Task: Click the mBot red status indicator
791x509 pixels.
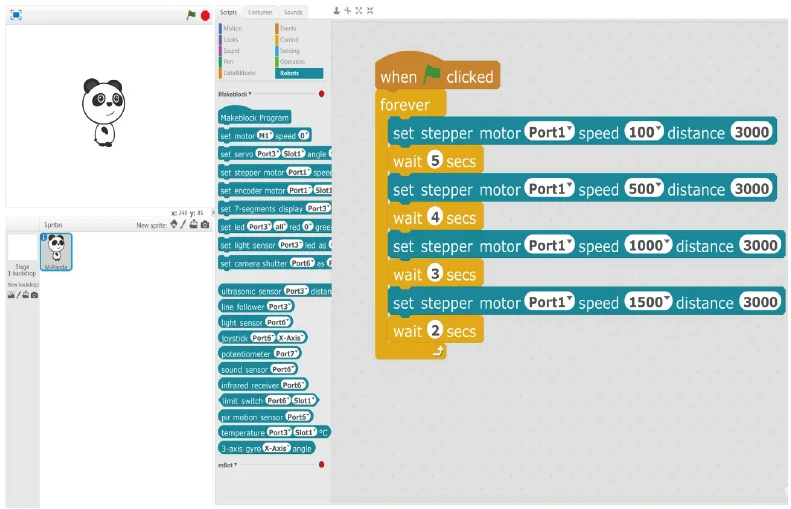Action: (x=321, y=464)
